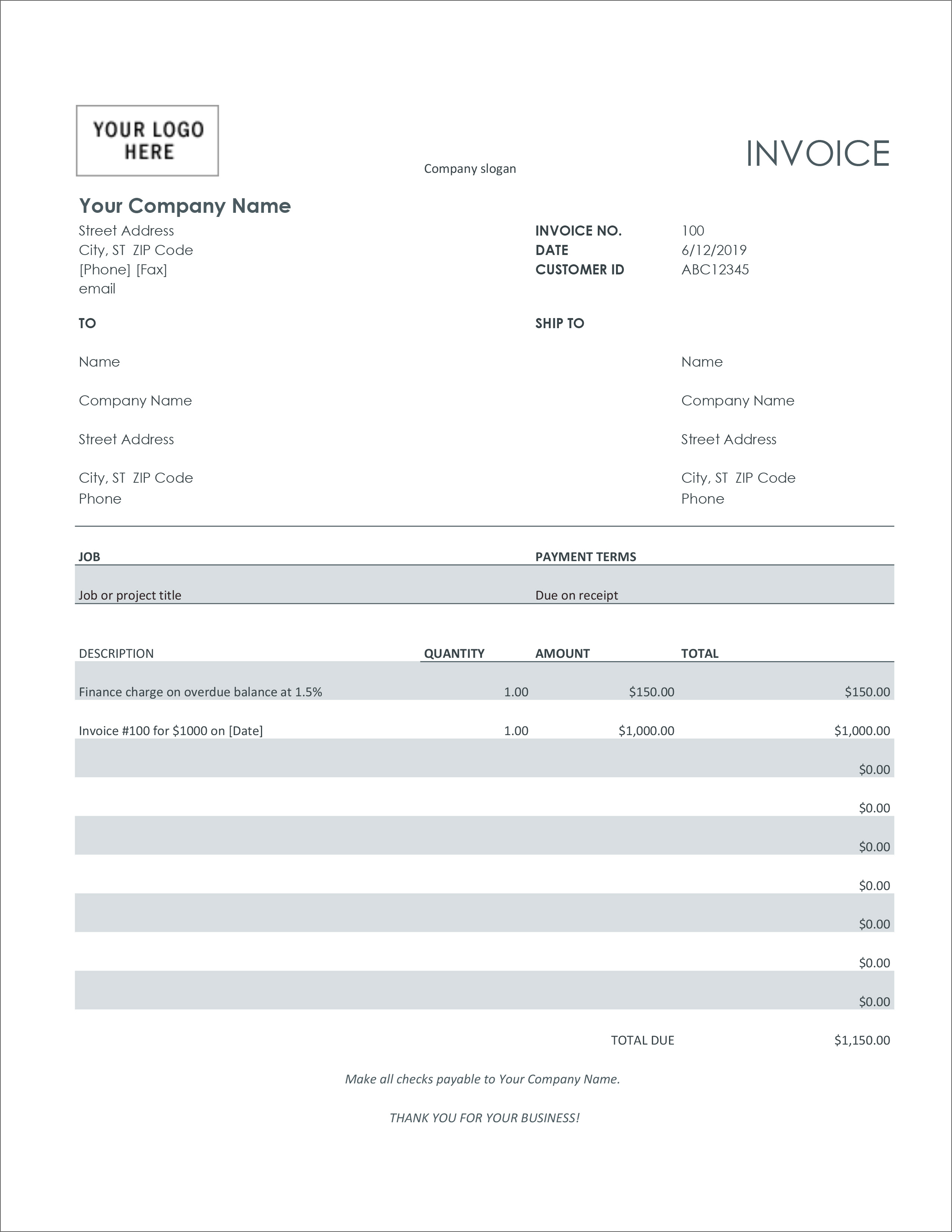
Task: Click quantity 1.00 in Invoice #100 row
Action: (516, 731)
